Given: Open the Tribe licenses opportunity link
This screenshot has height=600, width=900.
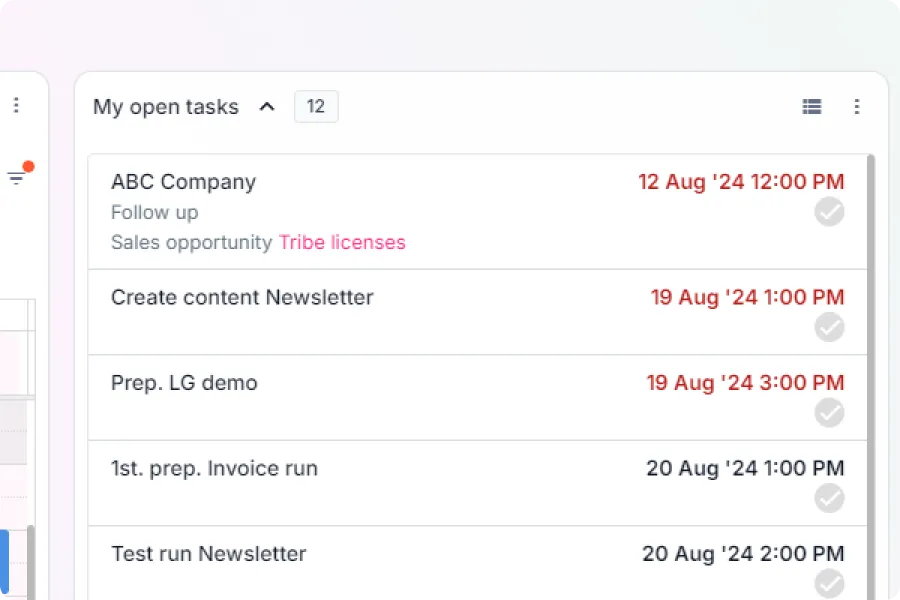Looking at the screenshot, I should click(342, 242).
